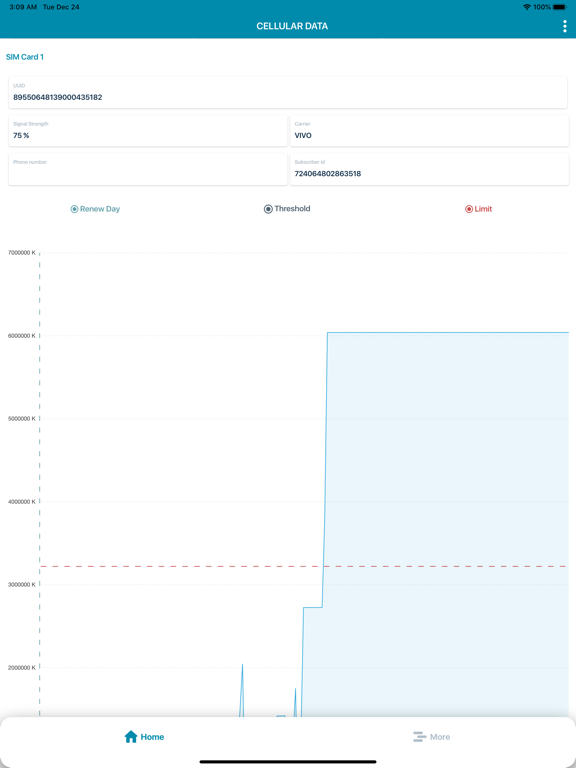Toggle the Threshold legend marker

click(268, 209)
